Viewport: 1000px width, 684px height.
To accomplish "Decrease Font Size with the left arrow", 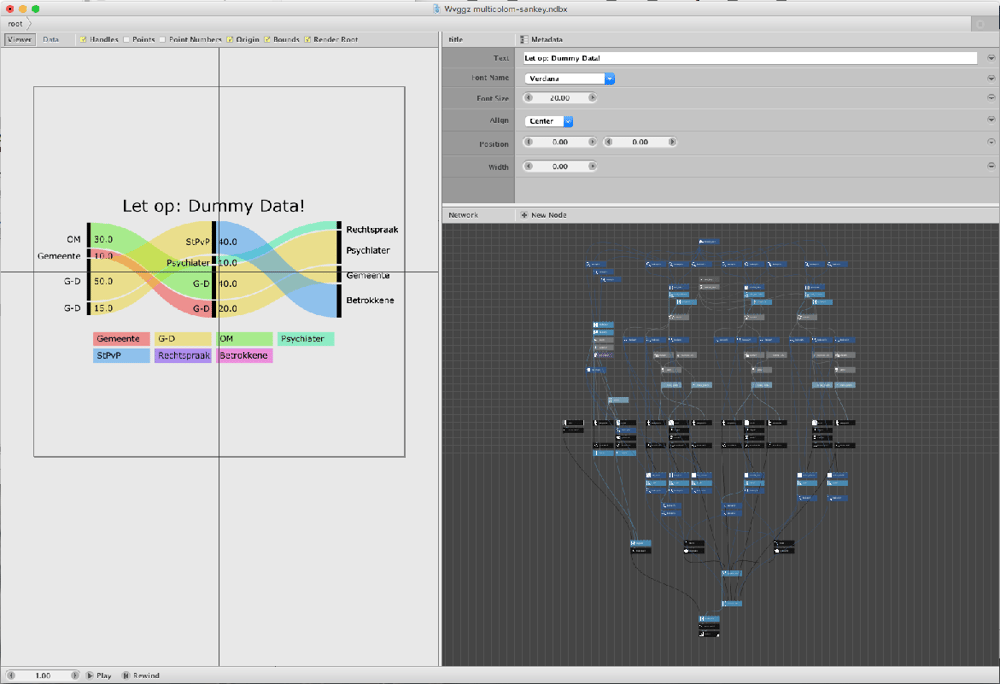I will coord(528,98).
